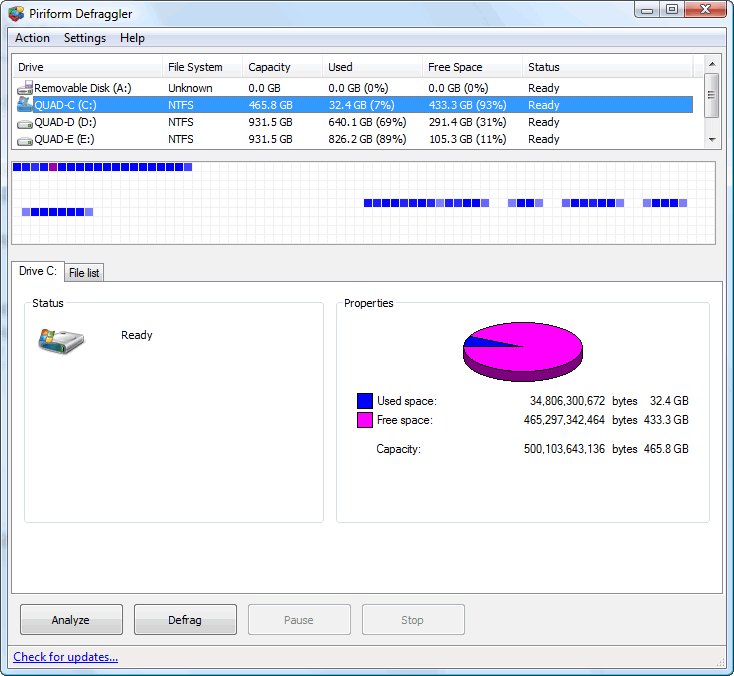
Task: Click the Piriform Defraggler title bar icon
Action: [16, 14]
